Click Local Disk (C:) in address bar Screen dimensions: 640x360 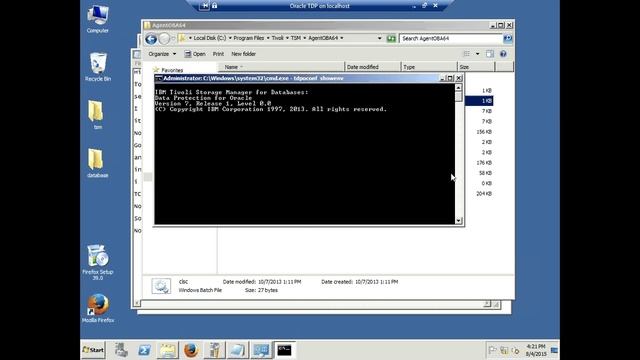point(210,38)
